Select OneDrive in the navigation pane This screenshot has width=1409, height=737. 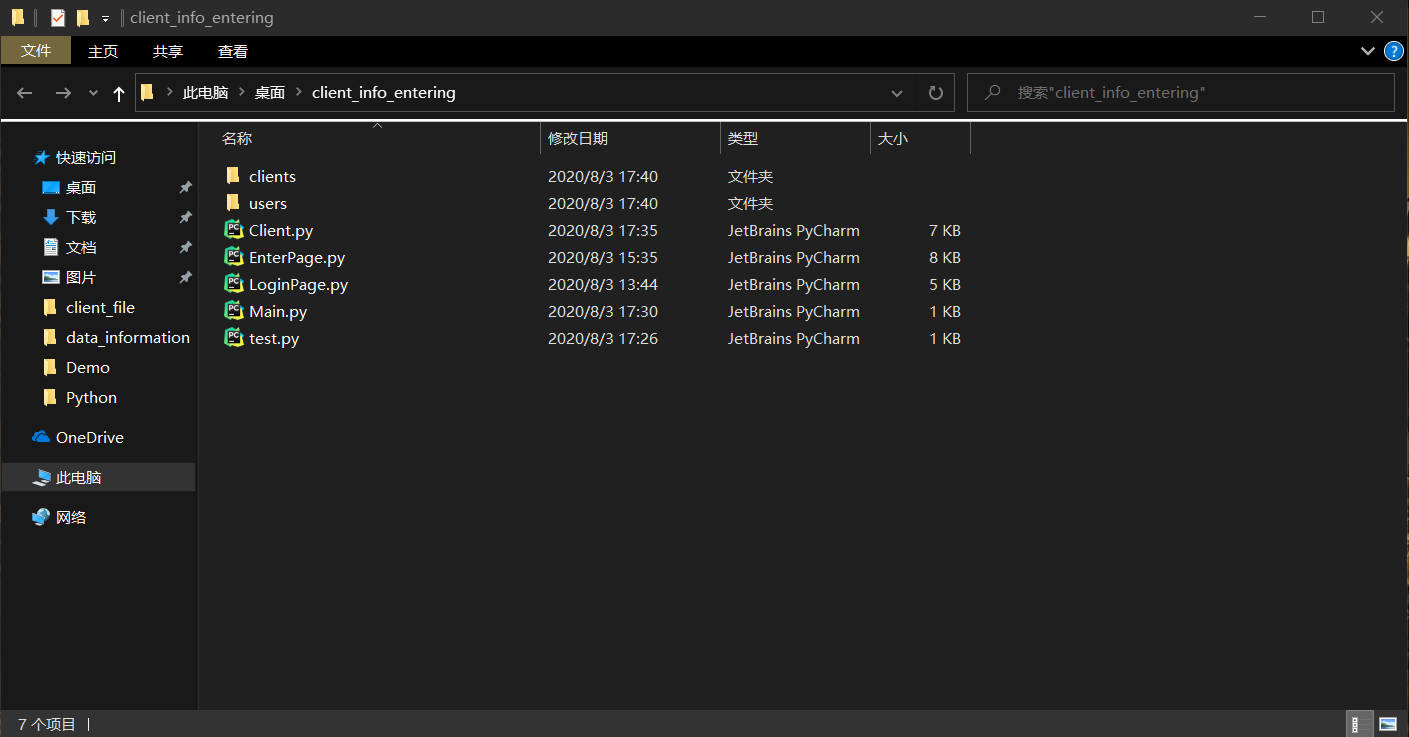(89, 437)
